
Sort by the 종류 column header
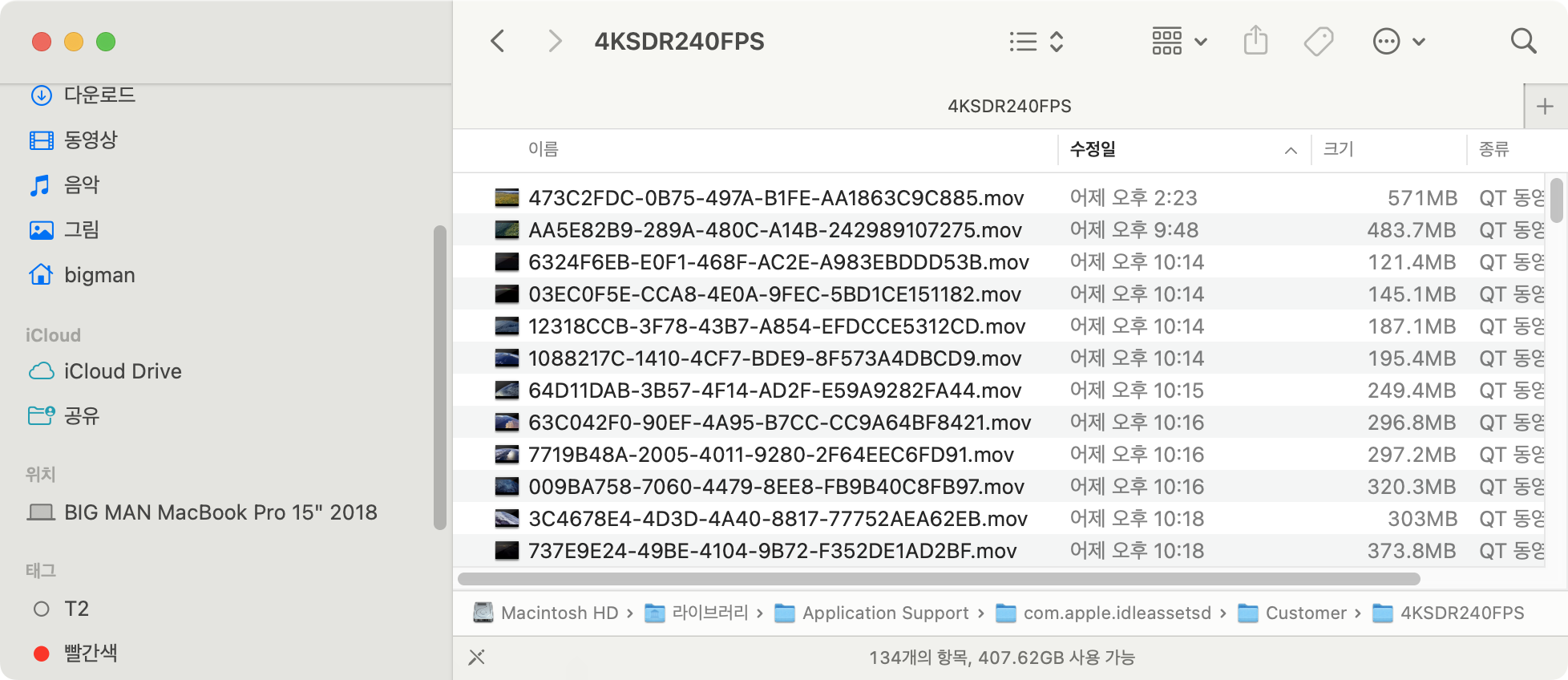(x=1494, y=149)
